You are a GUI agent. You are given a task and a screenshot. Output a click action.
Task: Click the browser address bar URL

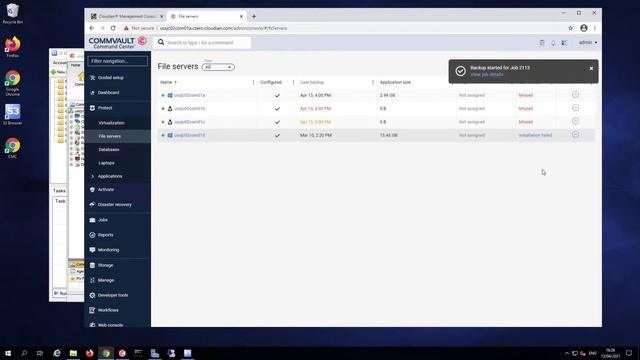point(223,28)
